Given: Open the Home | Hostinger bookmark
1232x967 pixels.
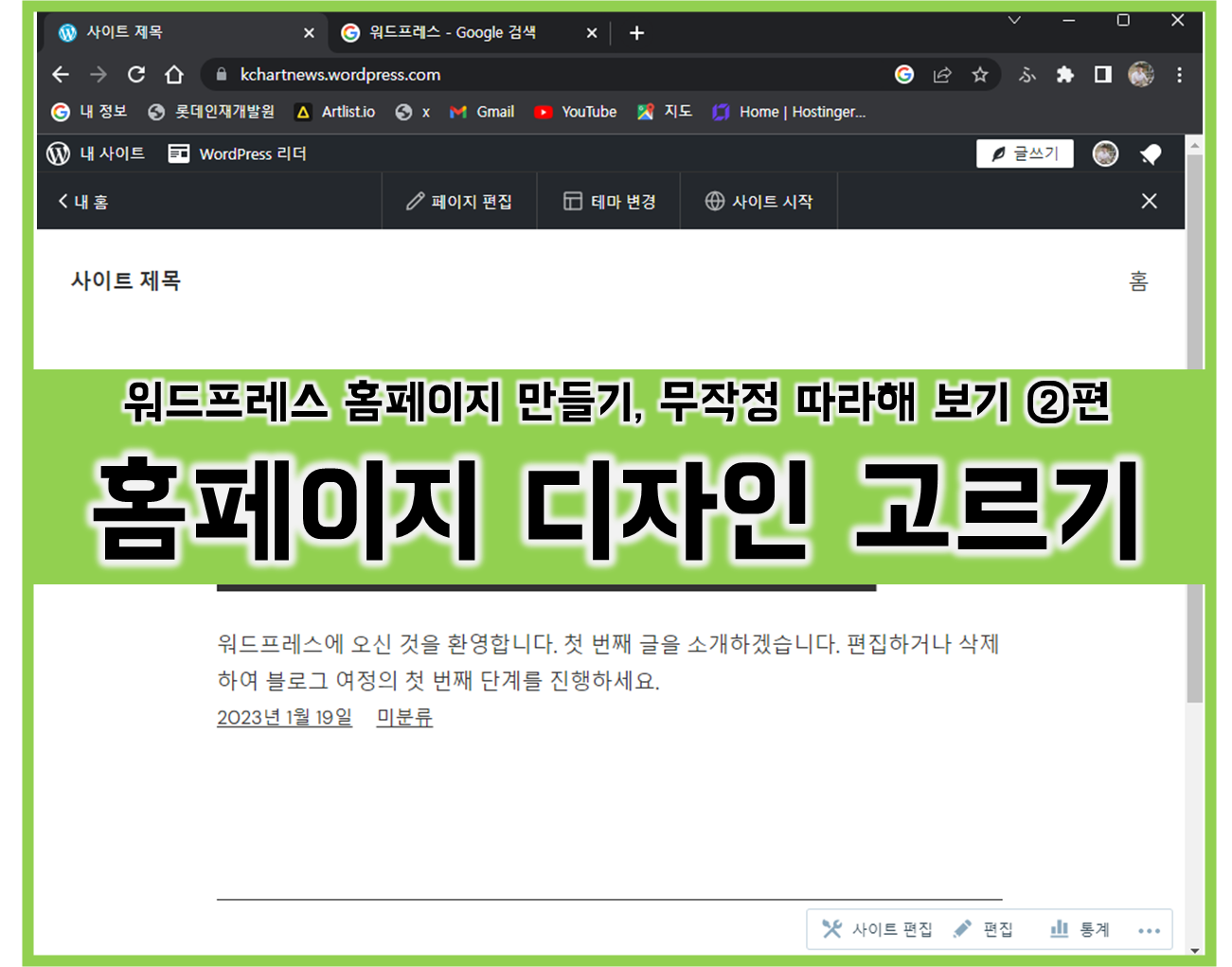Looking at the screenshot, I should pyautogui.click(x=789, y=112).
